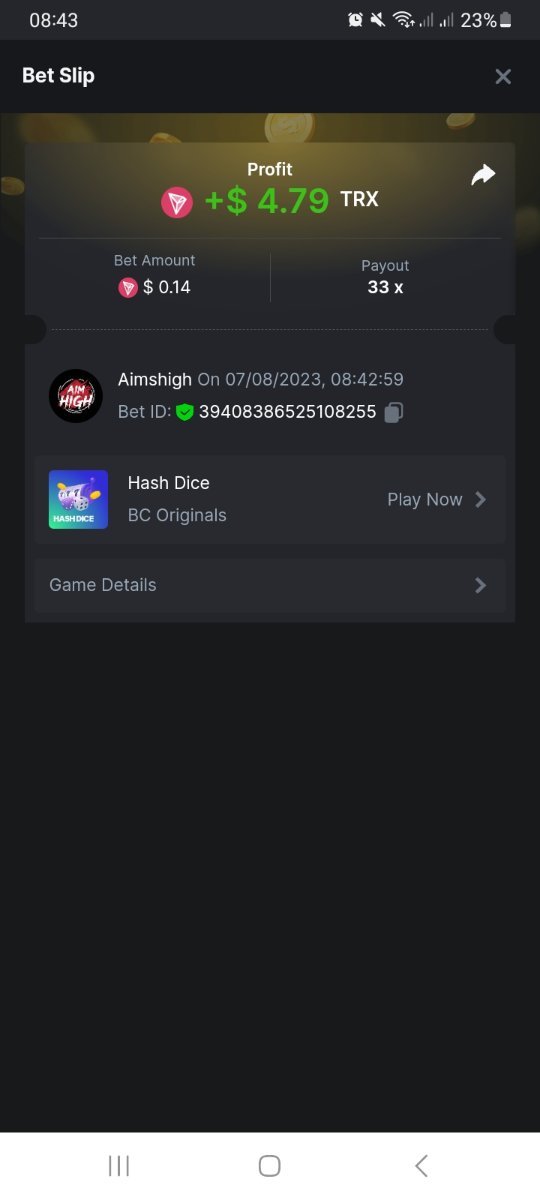
Task: Open the Hash Dice game thumbnail
Action: 78,499
